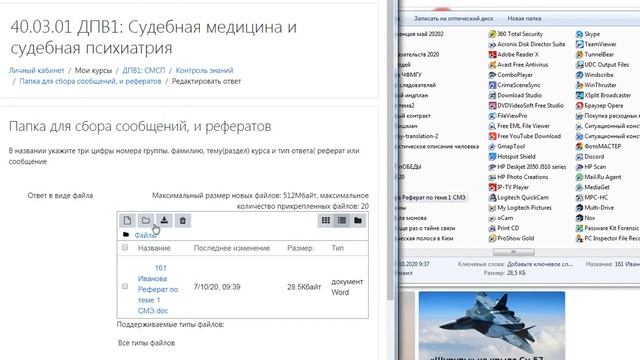The image size is (640, 360).
Task: Select Print CD shortcut
Action: tap(504, 228)
